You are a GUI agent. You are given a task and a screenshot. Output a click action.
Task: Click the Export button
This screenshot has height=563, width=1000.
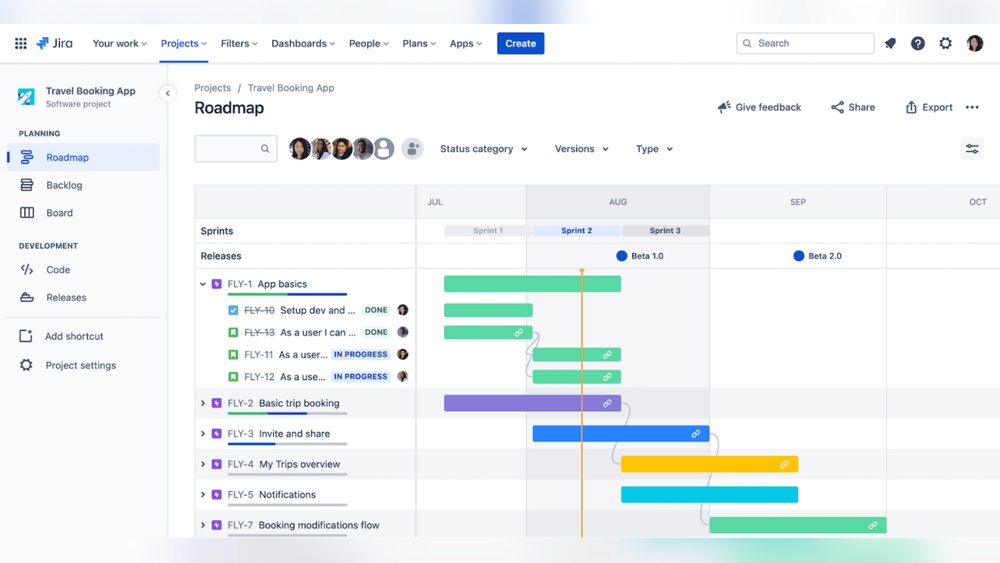pyautogui.click(x=929, y=107)
